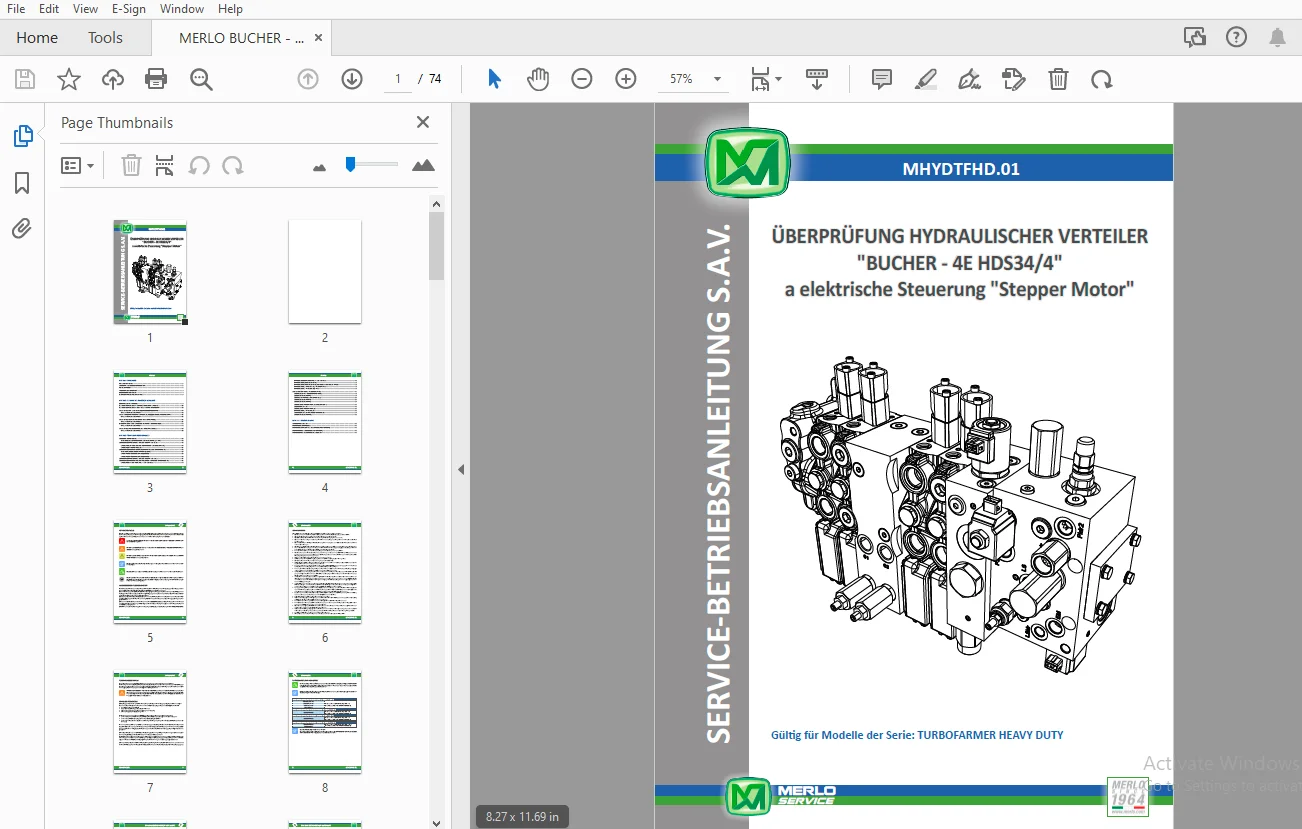Open the sign document pen tool
The image size is (1302, 829).
(969, 79)
